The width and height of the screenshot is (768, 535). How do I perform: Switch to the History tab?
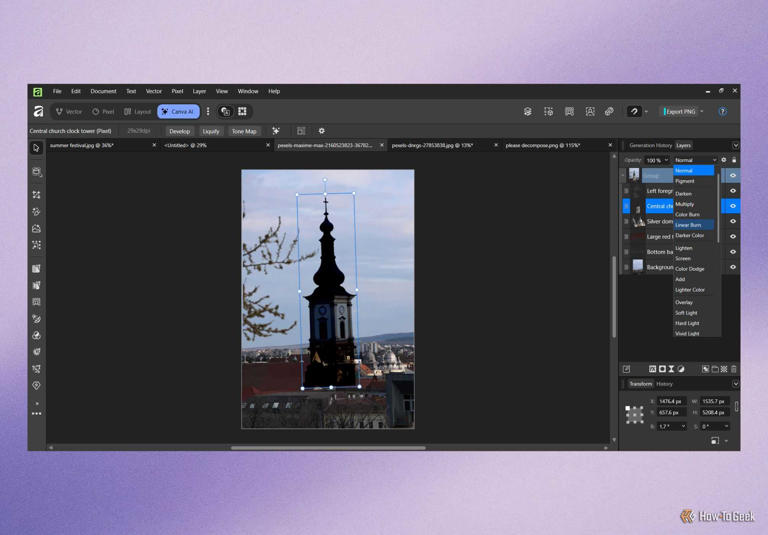coord(665,384)
